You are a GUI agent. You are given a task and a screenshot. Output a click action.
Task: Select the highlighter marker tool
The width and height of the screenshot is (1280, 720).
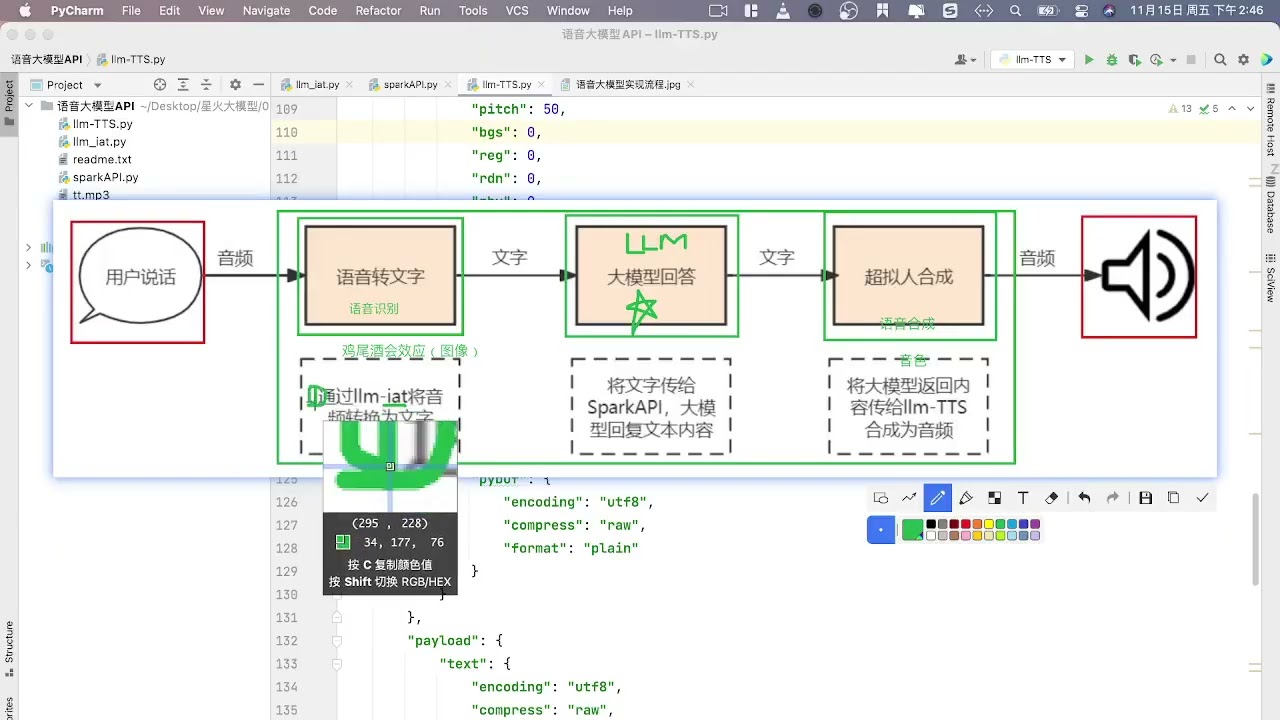click(966, 498)
